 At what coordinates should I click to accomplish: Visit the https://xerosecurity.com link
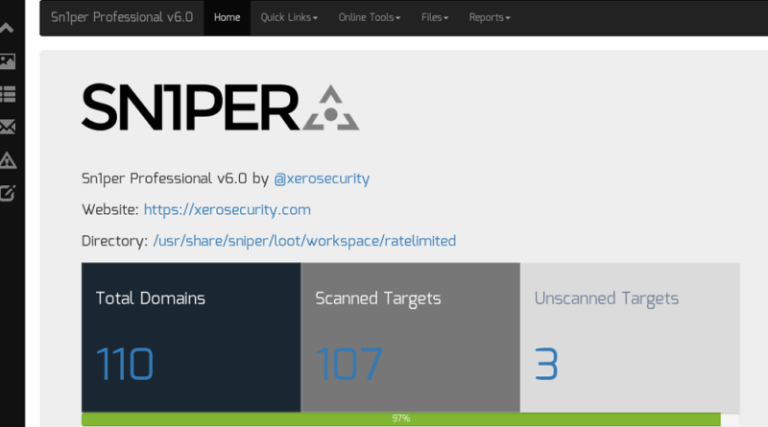(x=227, y=210)
